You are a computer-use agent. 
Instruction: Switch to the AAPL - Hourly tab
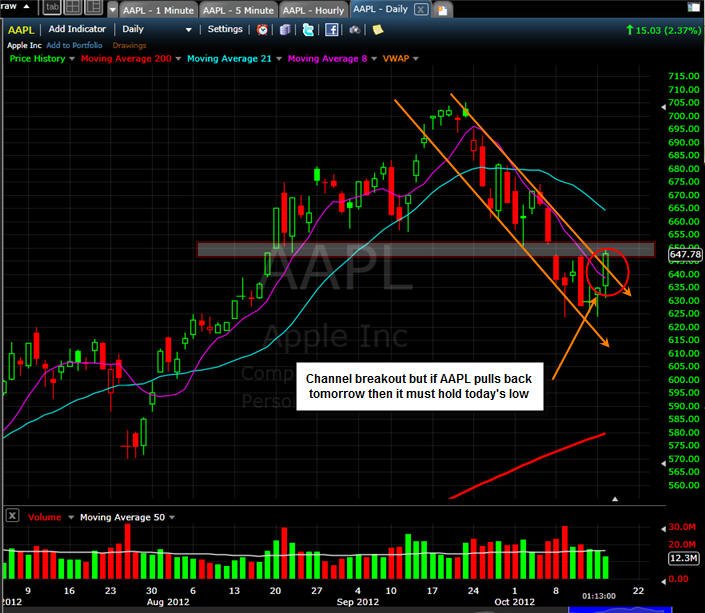pos(313,10)
